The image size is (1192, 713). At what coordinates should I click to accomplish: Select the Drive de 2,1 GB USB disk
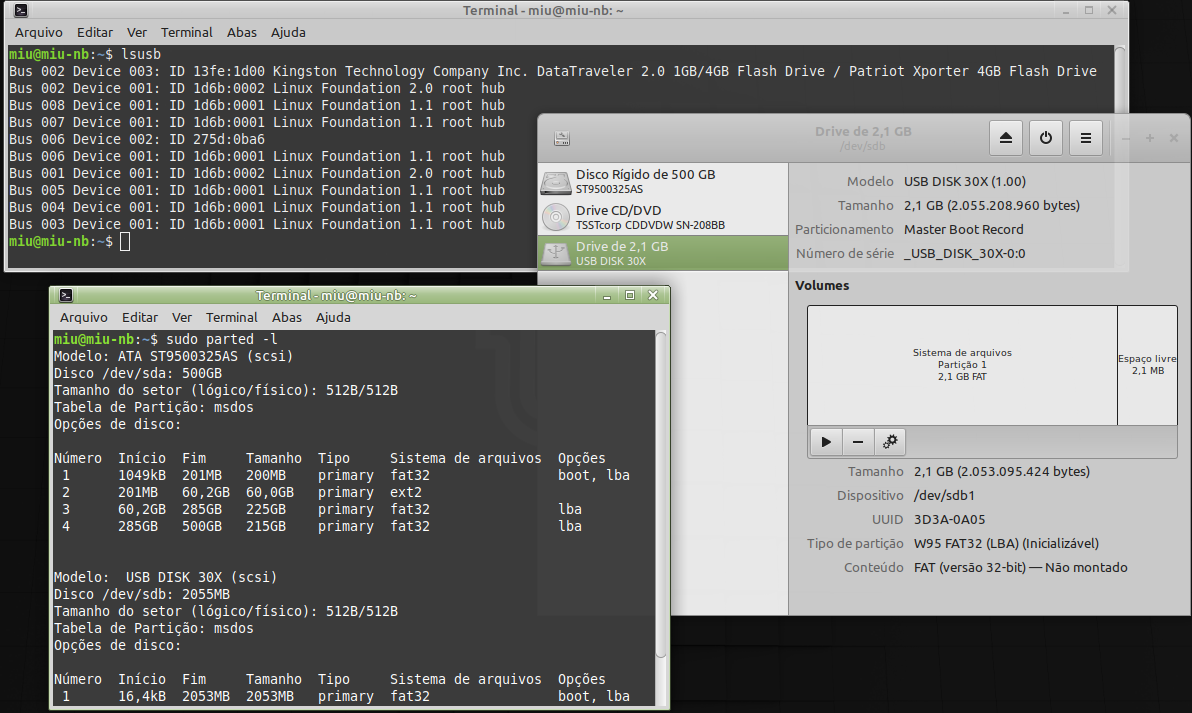pos(663,253)
